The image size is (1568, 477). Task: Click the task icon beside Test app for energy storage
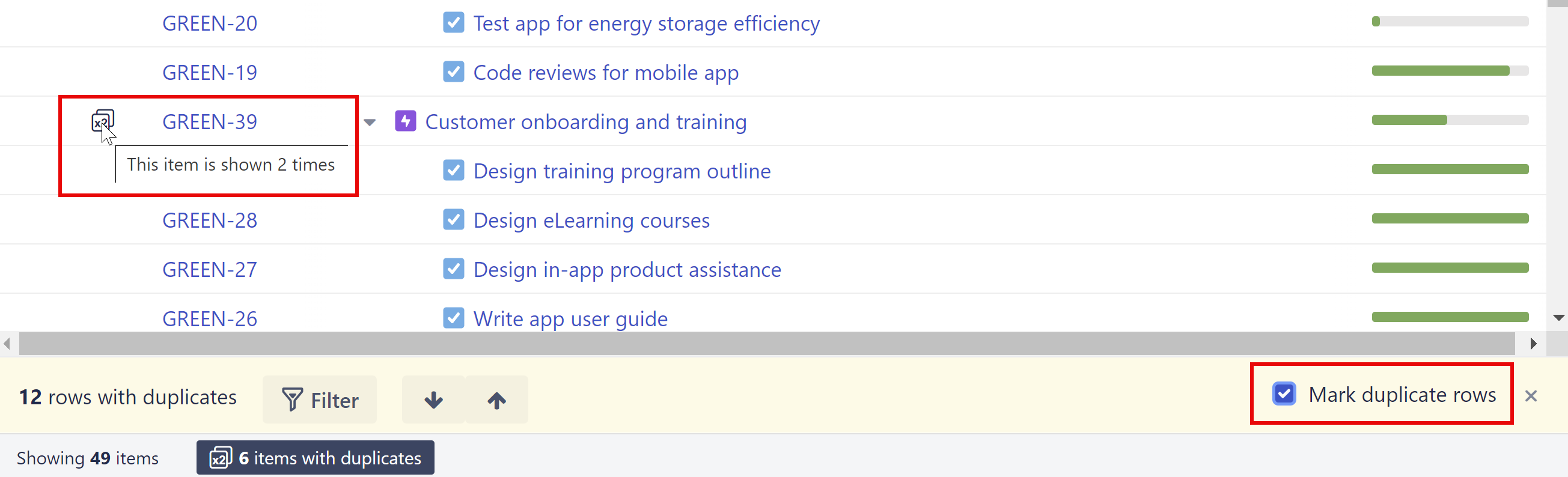pos(454,22)
